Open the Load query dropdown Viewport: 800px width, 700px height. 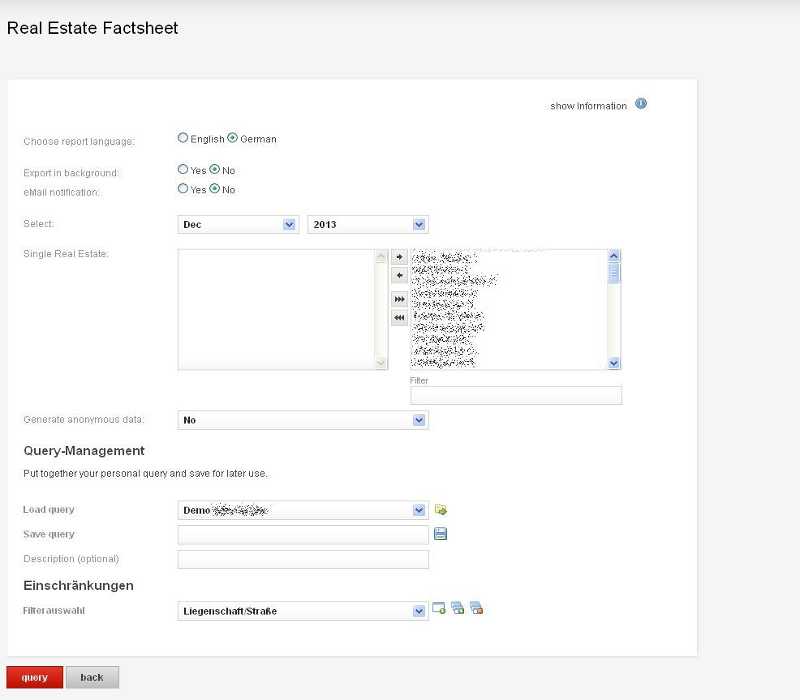[303, 510]
